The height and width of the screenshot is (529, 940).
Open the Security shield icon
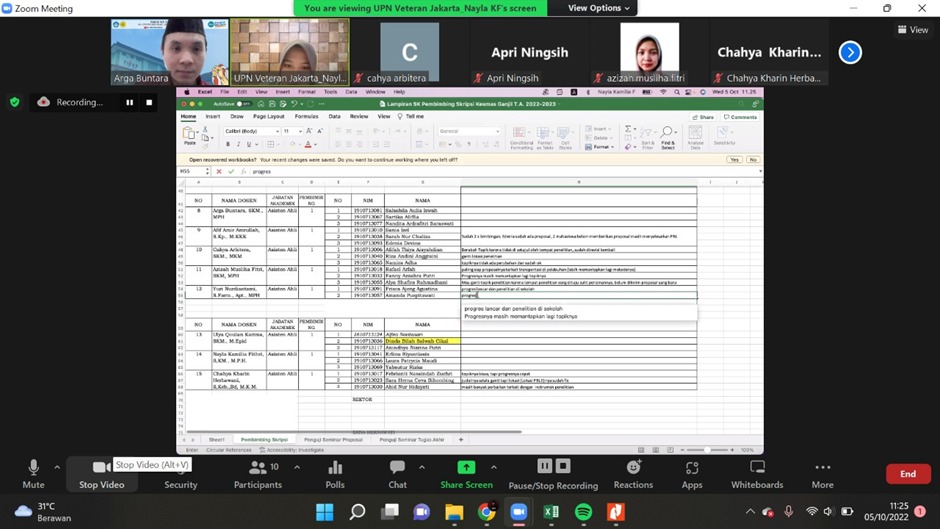tap(181, 472)
